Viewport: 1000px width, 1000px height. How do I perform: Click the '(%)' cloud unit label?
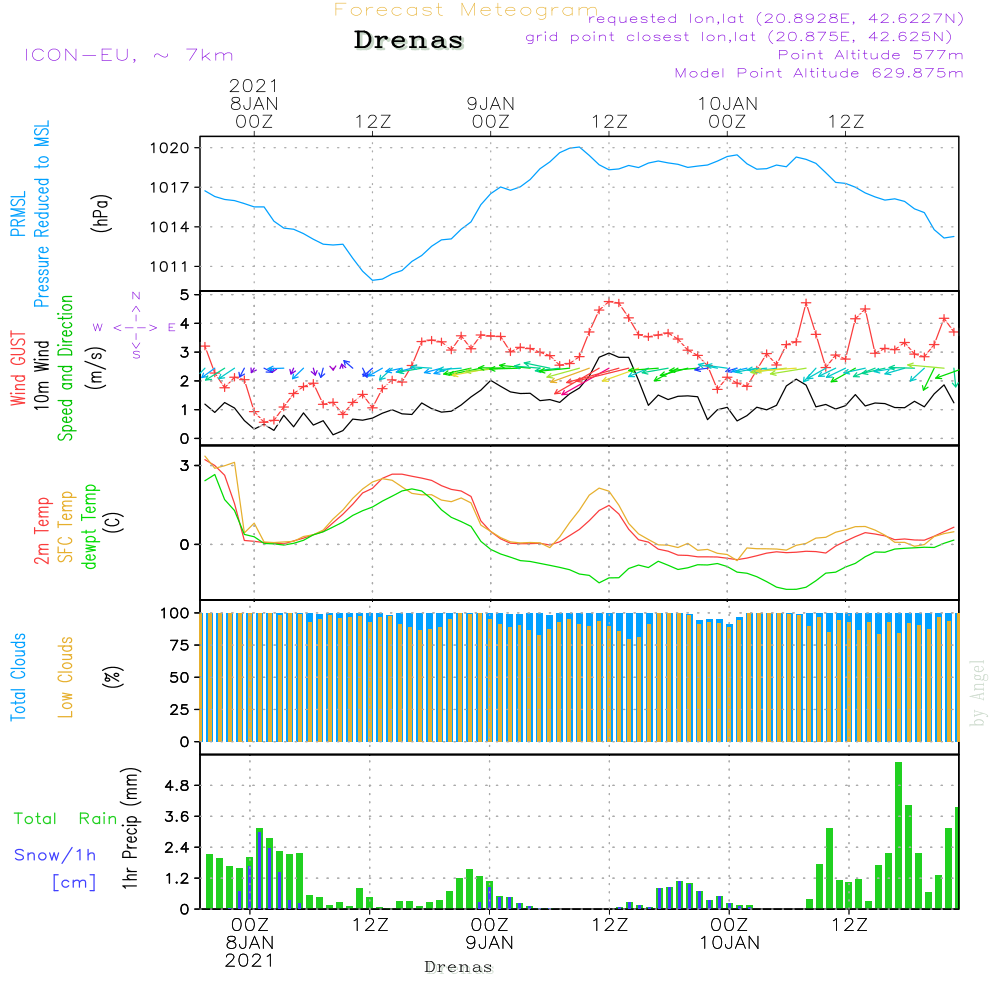pos(112,677)
